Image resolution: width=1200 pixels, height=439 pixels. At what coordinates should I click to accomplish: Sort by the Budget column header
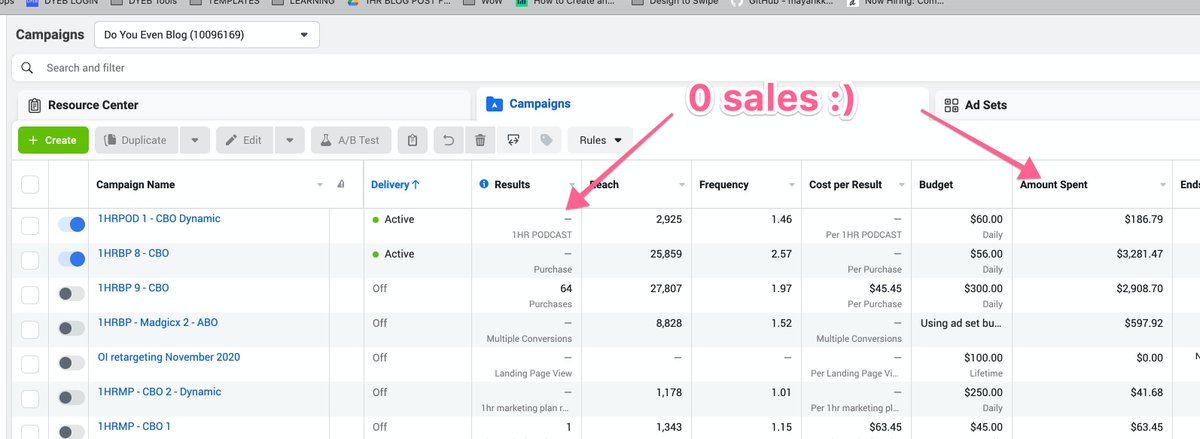[x=936, y=184]
